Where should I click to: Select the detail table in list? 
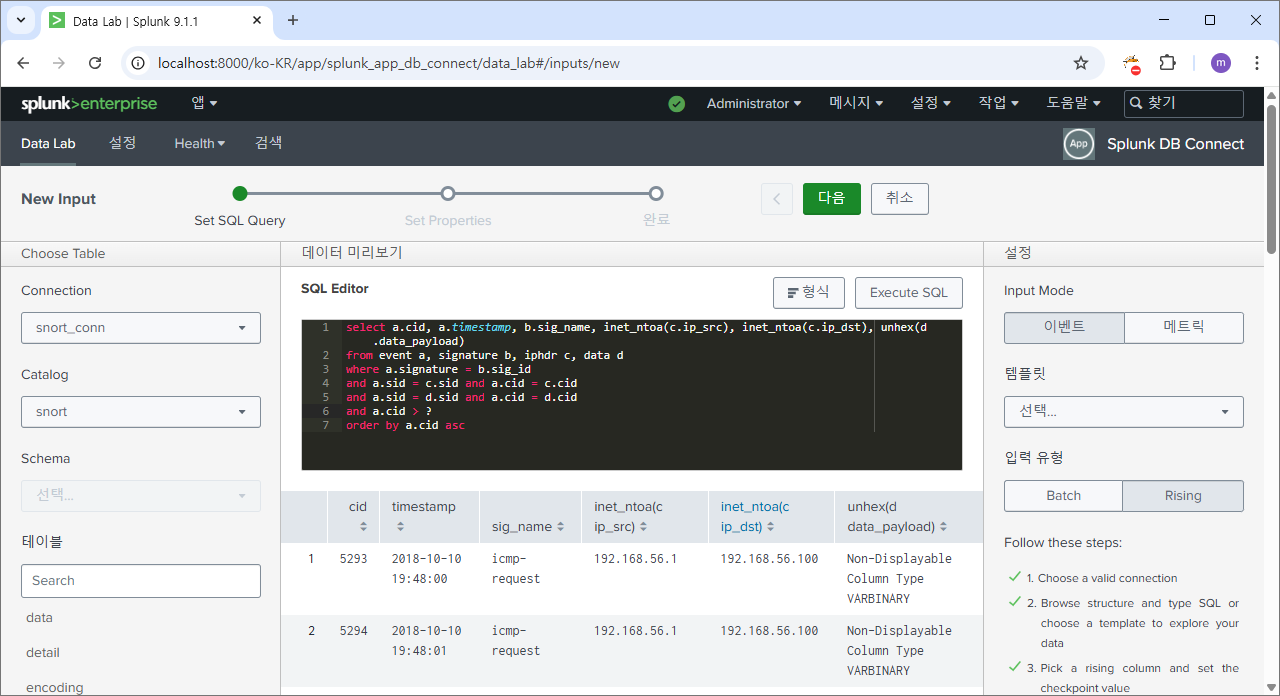coord(43,653)
